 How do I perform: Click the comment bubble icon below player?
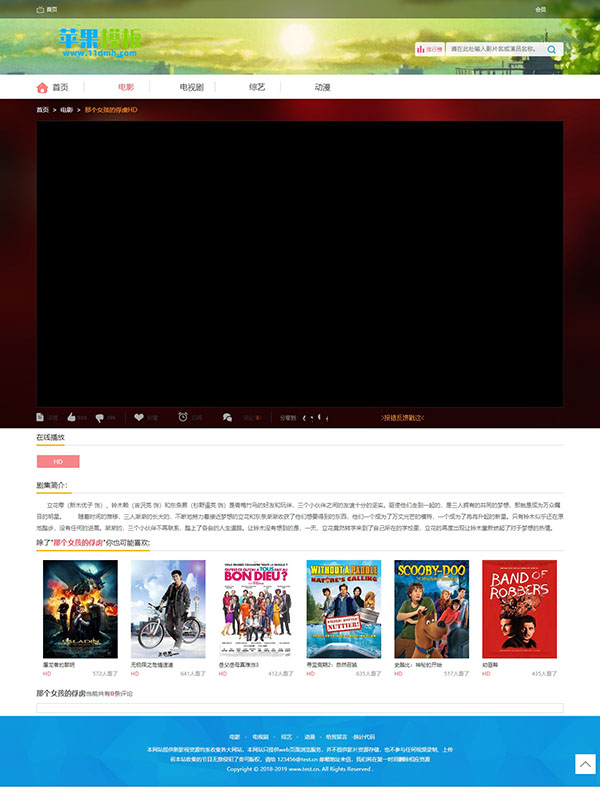227,417
